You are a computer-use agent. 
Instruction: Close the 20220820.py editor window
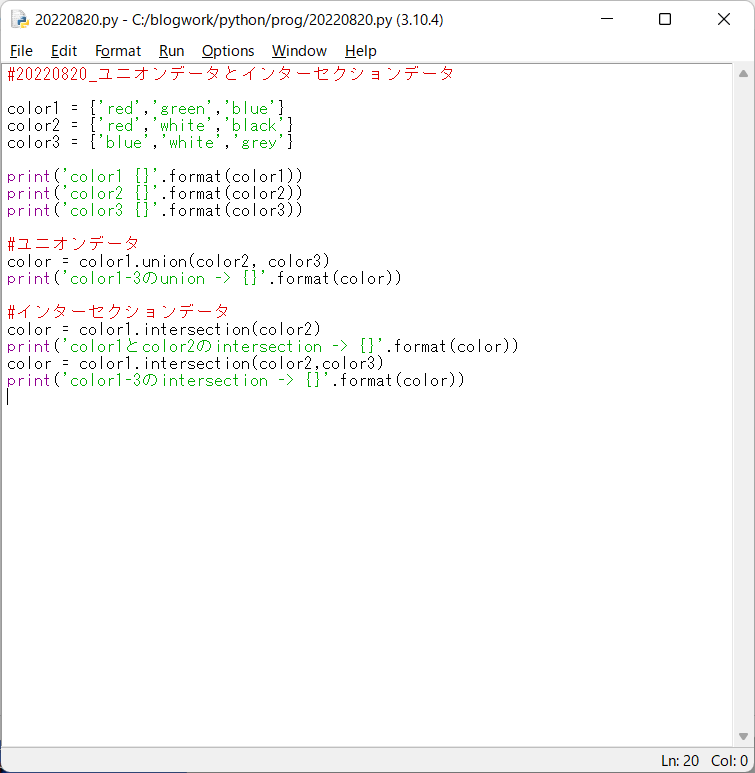pyautogui.click(x=723, y=19)
